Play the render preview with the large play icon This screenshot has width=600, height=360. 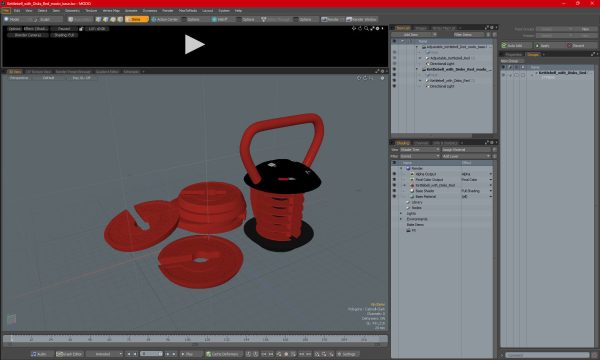[194, 44]
